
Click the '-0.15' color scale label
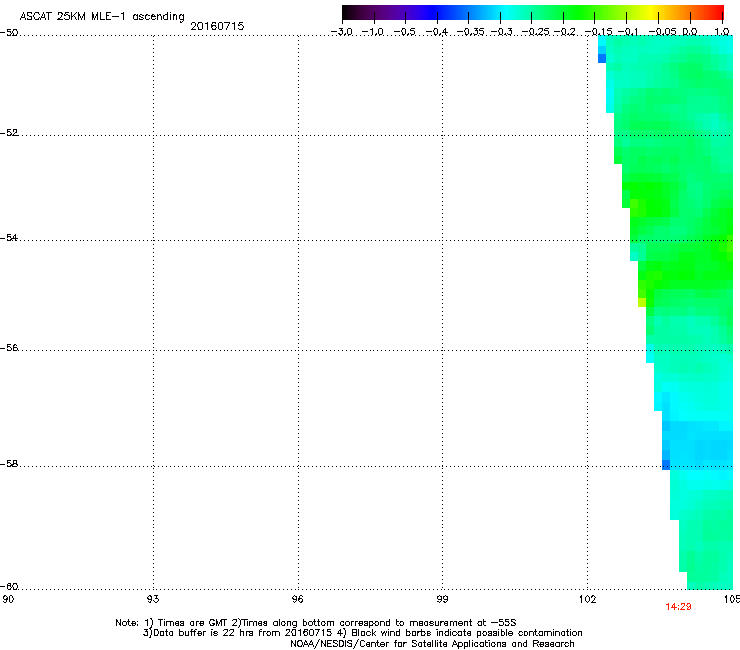[598, 32]
